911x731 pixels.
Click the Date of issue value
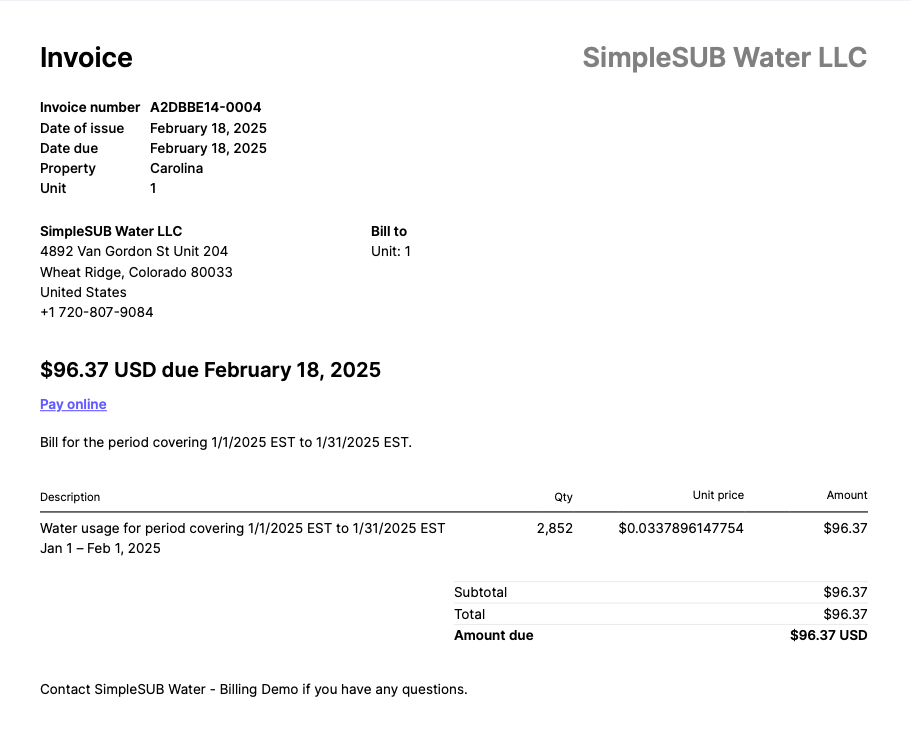pos(208,128)
